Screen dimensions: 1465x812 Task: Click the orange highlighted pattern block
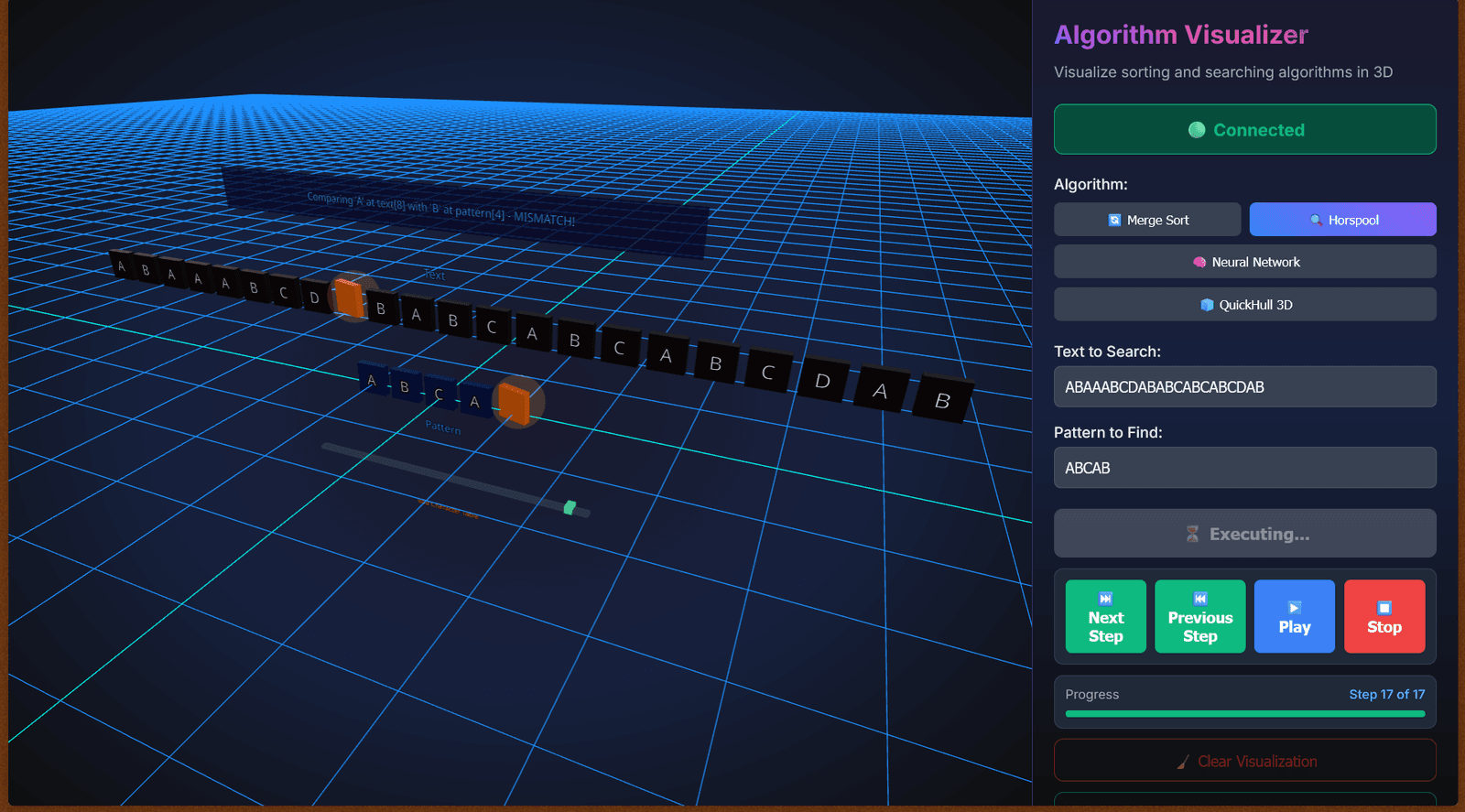click(514, 403)
